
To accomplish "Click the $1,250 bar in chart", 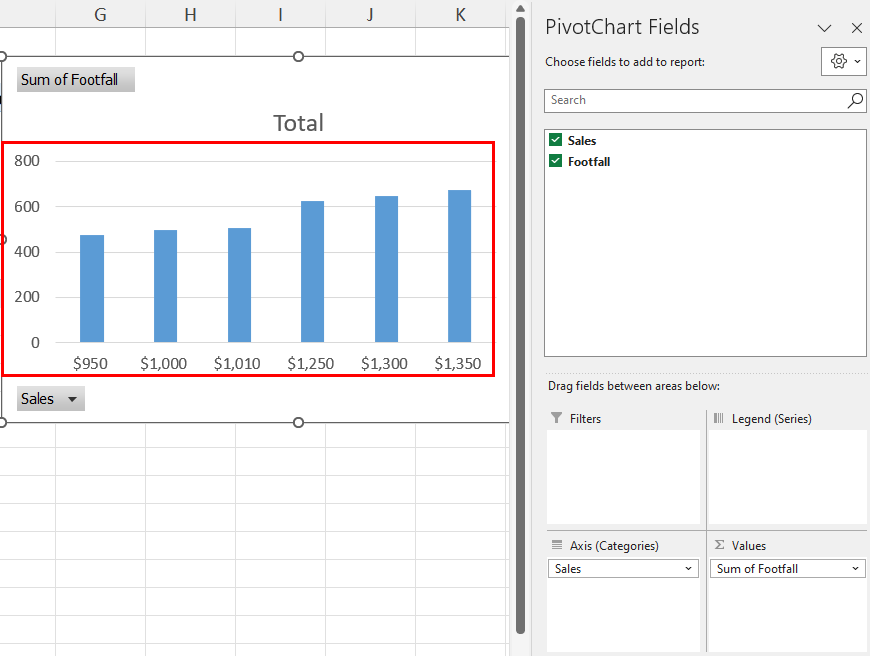I will [x=312, y=272].
